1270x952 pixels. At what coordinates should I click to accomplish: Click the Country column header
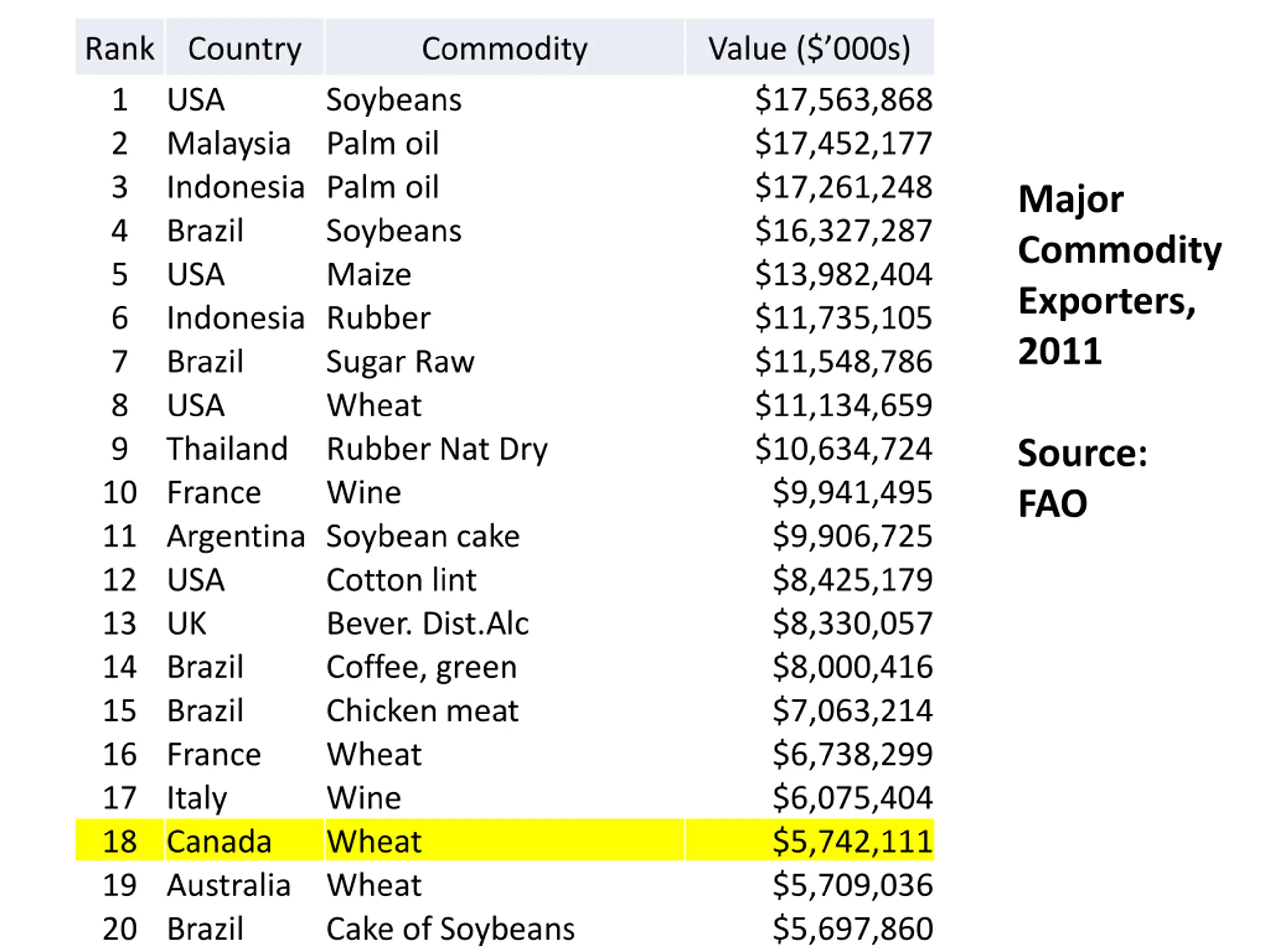click(245, 47)
